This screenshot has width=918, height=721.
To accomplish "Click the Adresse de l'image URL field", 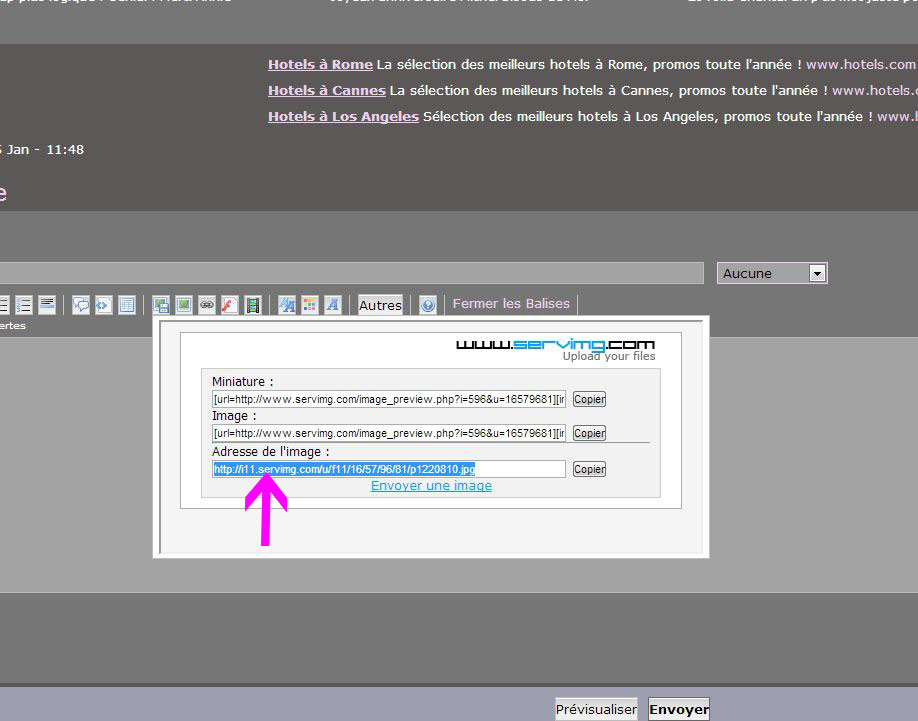I will pos(389,469).
